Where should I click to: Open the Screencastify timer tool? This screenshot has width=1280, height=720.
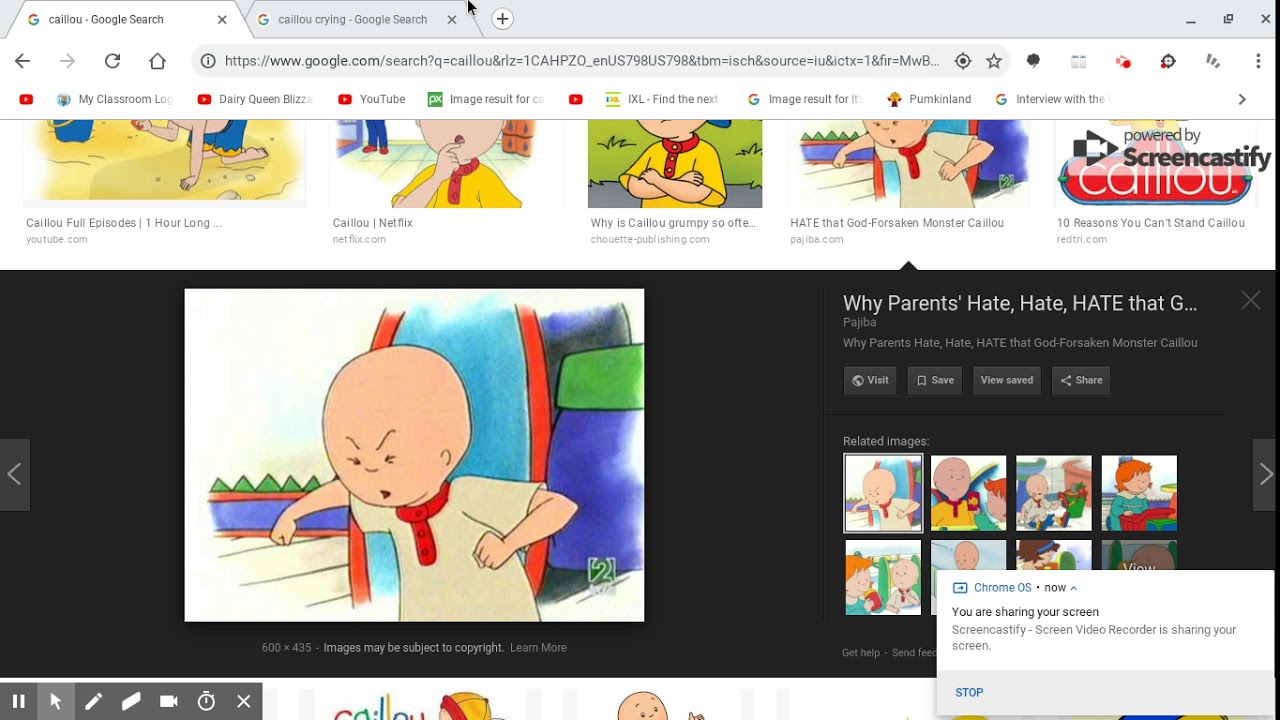click(x=206, y=702)
